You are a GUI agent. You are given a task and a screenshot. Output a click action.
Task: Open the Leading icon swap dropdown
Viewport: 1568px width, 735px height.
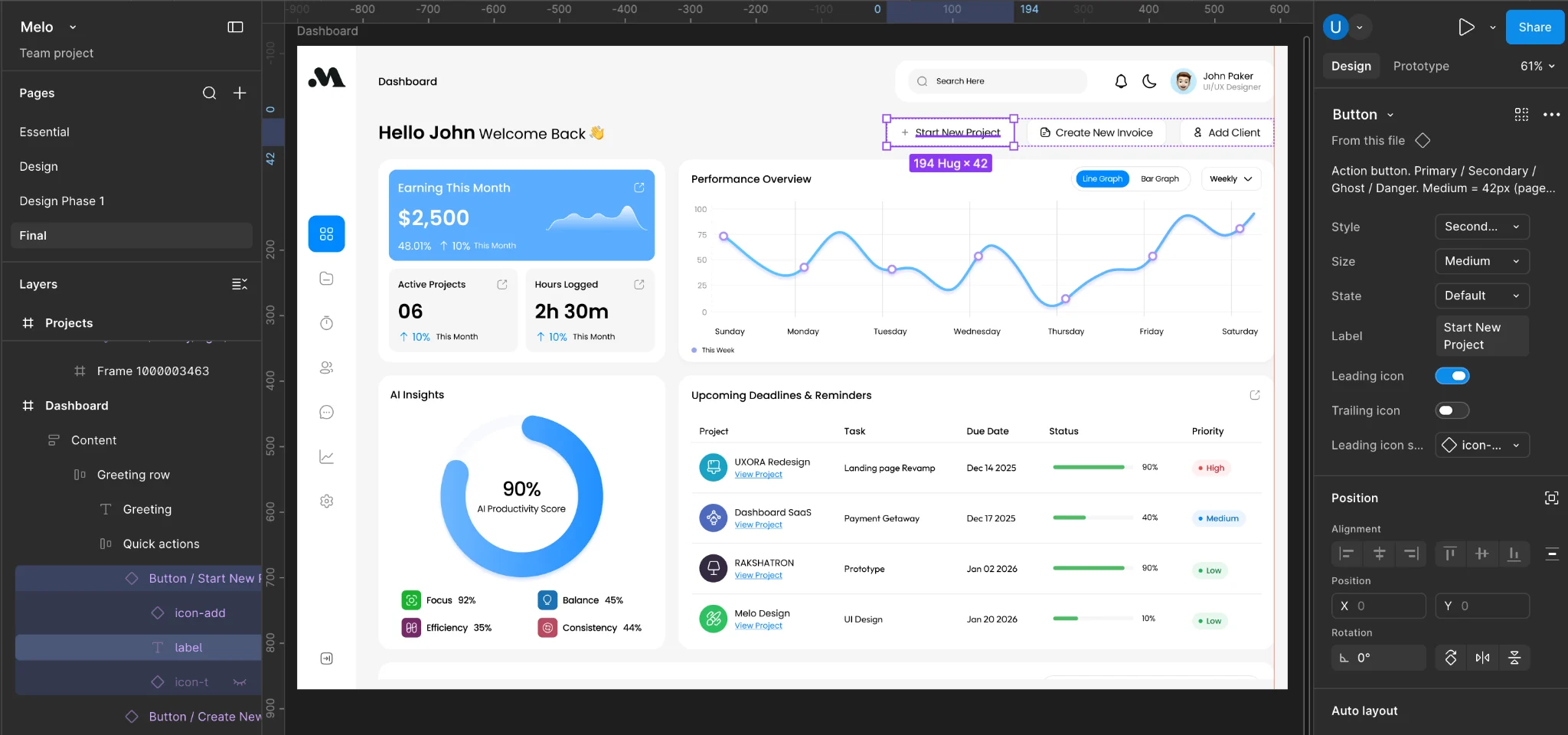point(1482,445)
